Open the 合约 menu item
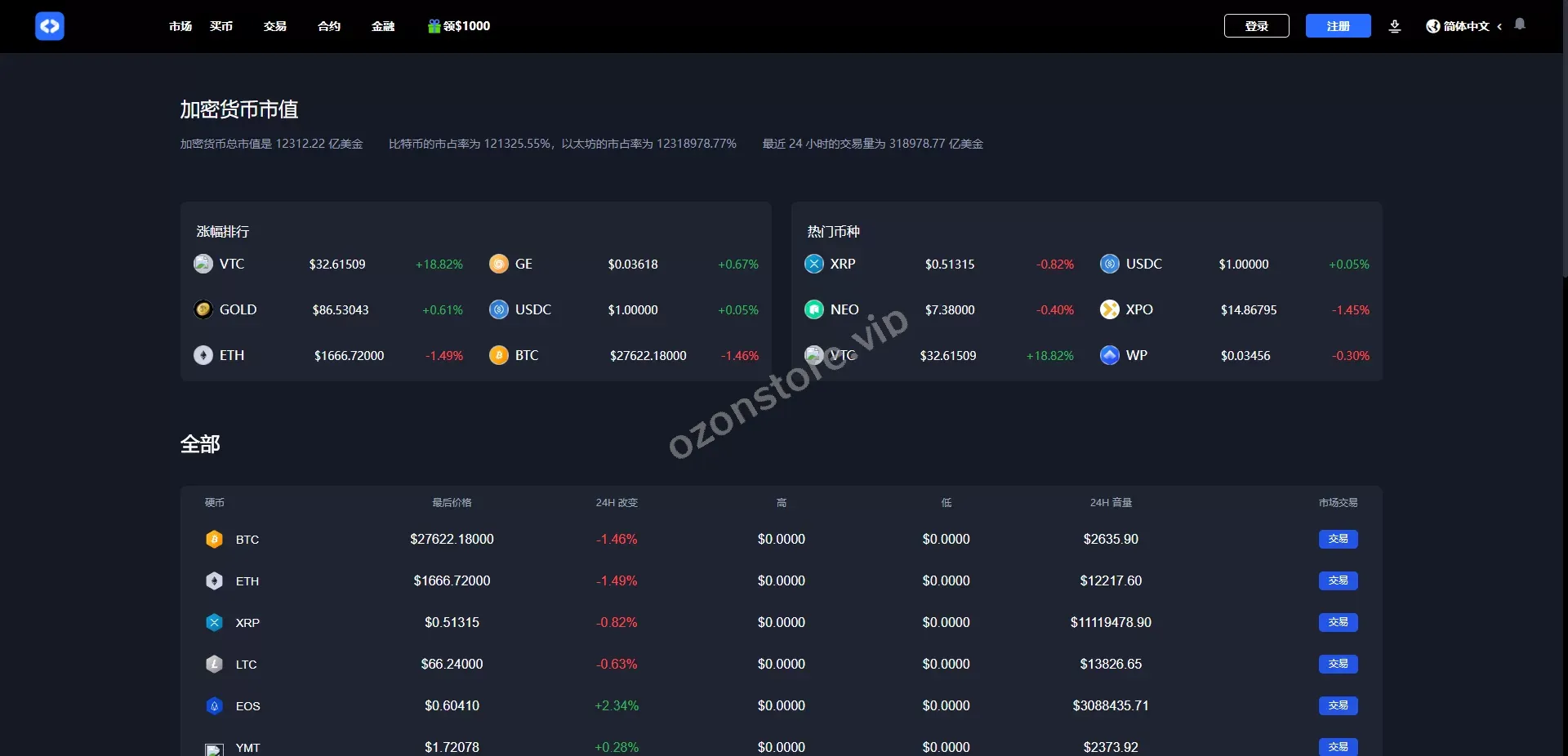The height and width of the screenshot is (756, 1568). pyautogui.click(x=329, y=26)
